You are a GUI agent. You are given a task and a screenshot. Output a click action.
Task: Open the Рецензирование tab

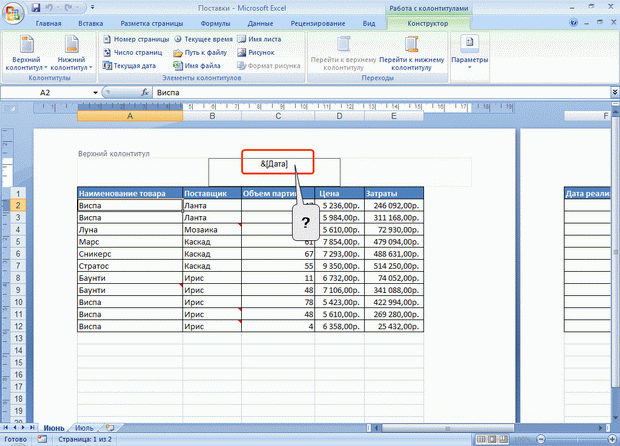pos(318,23)
